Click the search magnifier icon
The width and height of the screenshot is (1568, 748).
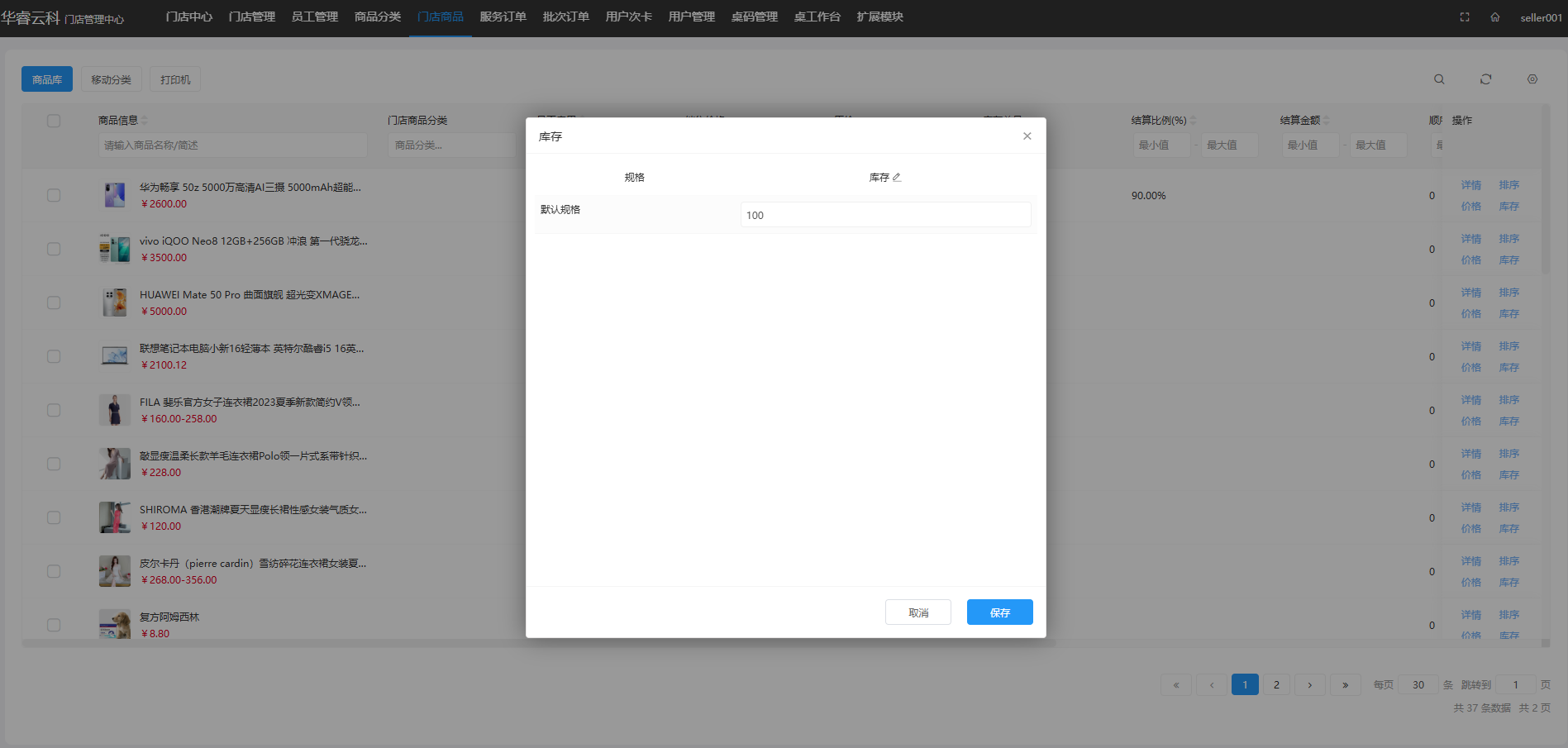point(1439,79)
